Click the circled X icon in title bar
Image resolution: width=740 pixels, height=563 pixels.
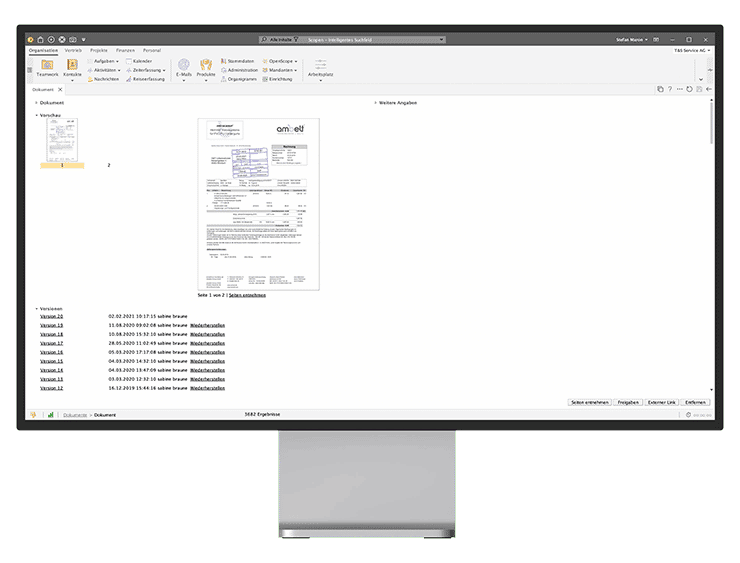pos(62,40)
